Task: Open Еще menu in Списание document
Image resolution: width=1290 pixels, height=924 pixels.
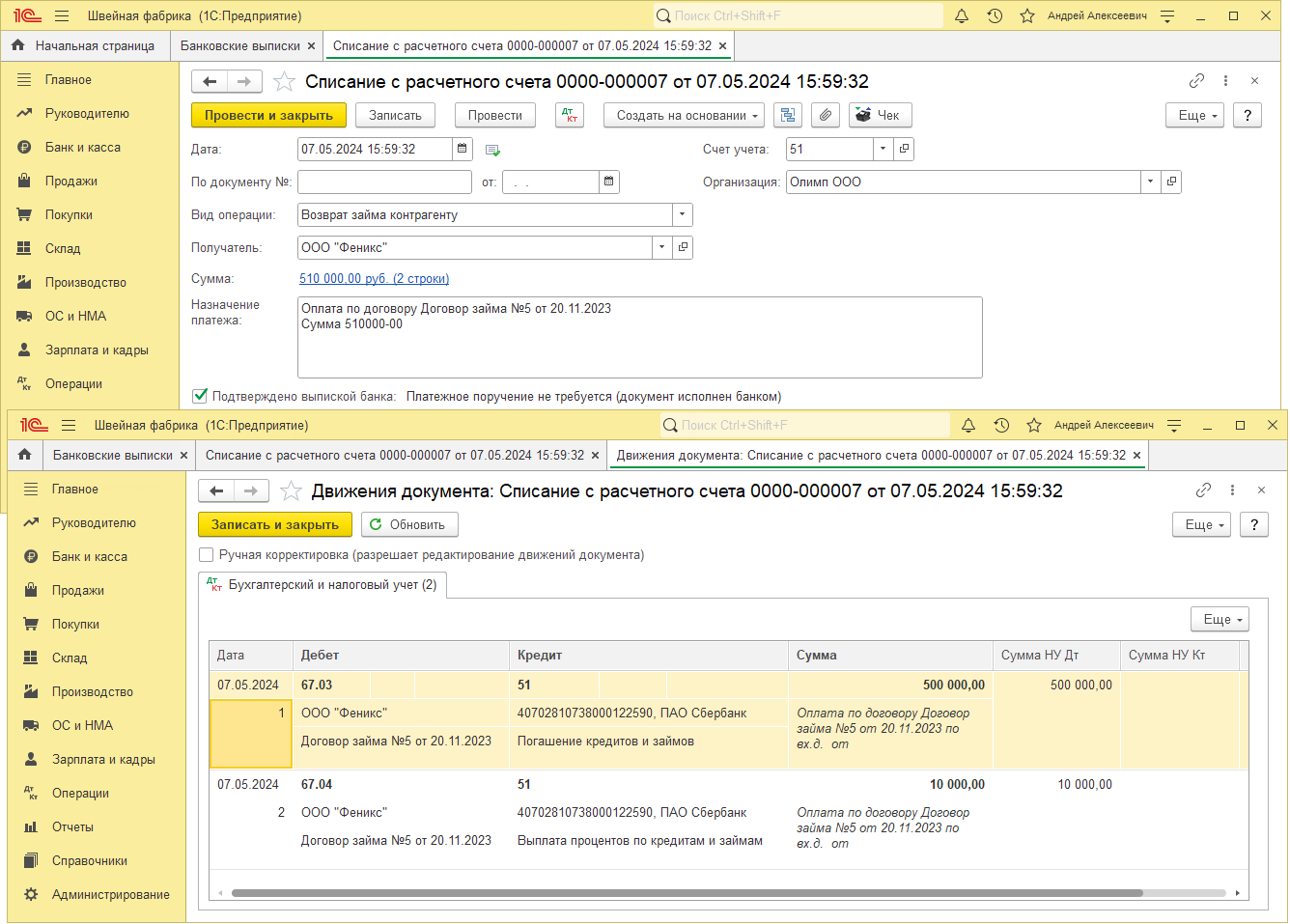Action: point(1195,115)
